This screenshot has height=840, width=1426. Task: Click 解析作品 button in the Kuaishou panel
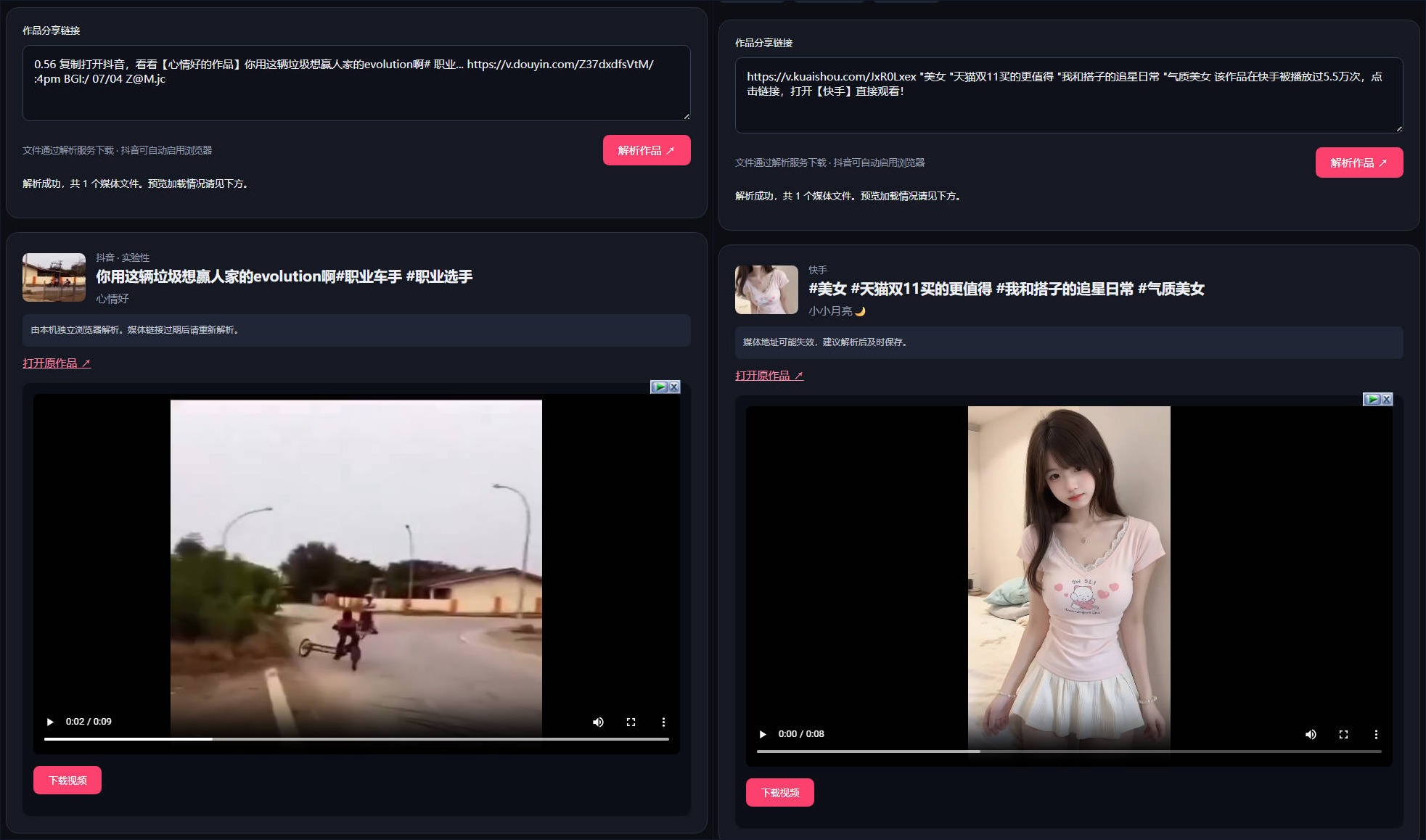pyautogui.click(x=1359, y=162)
